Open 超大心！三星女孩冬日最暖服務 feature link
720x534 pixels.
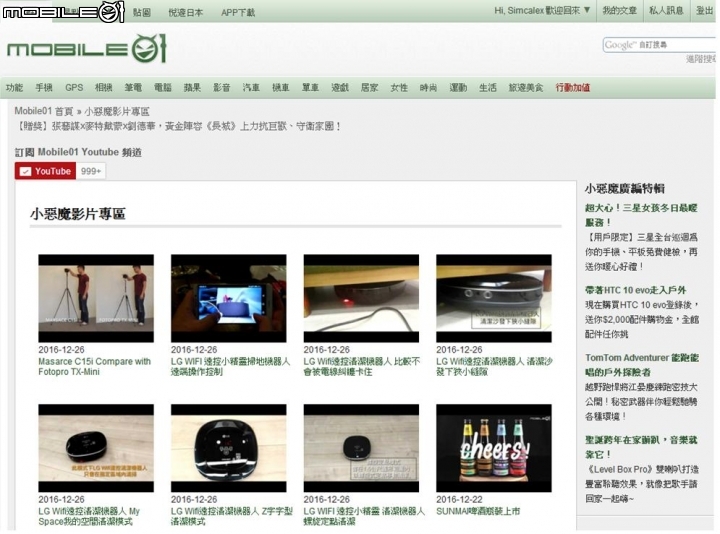641,215
